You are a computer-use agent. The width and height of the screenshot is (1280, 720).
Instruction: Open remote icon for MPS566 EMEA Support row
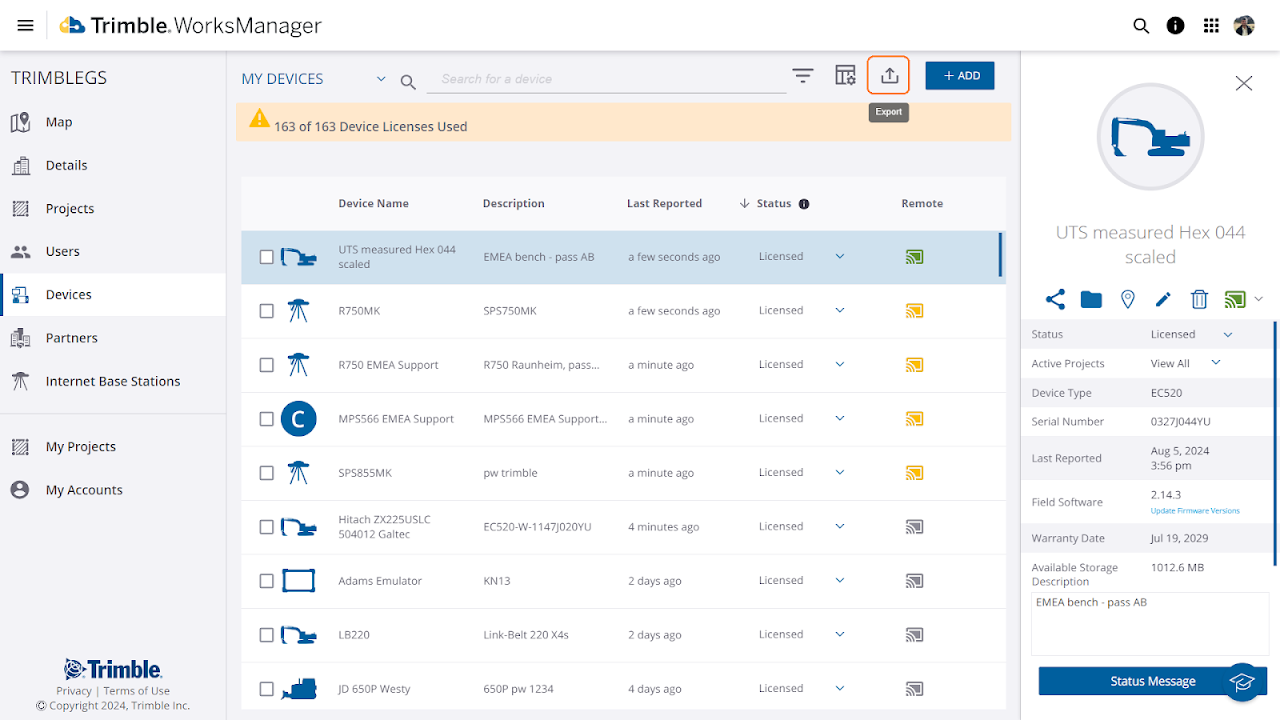[914, 419]
